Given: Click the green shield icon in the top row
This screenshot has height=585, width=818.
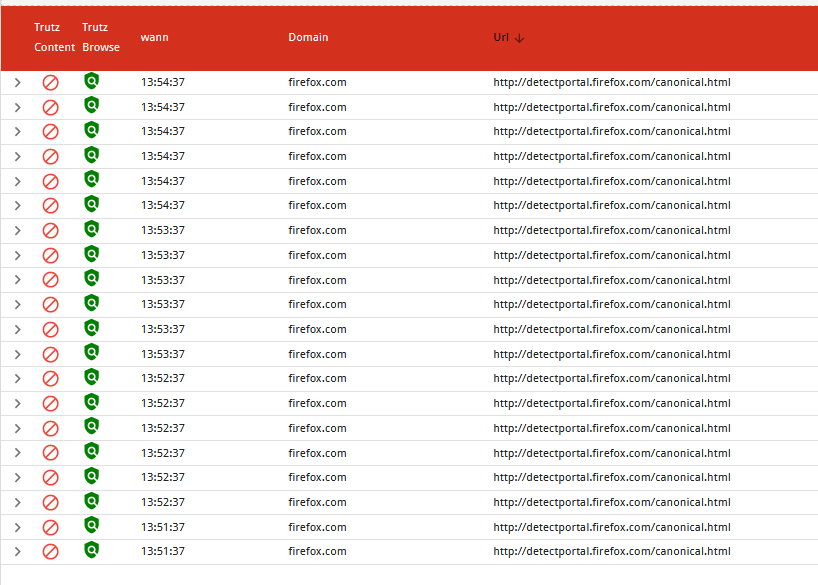Looking at the screenshot, I should click(92, 81).
